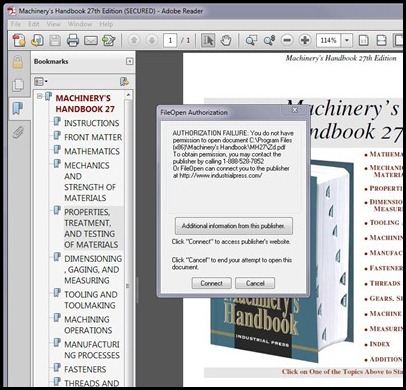Select the FRONT MATTER bookmark
Image resolution: width=406 pixels, height=390 pixels.
[93, 137]
